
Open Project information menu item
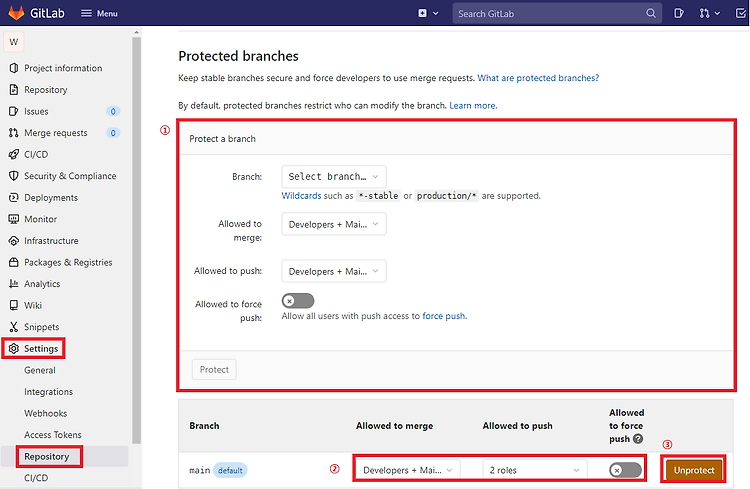tap(63, 68)
